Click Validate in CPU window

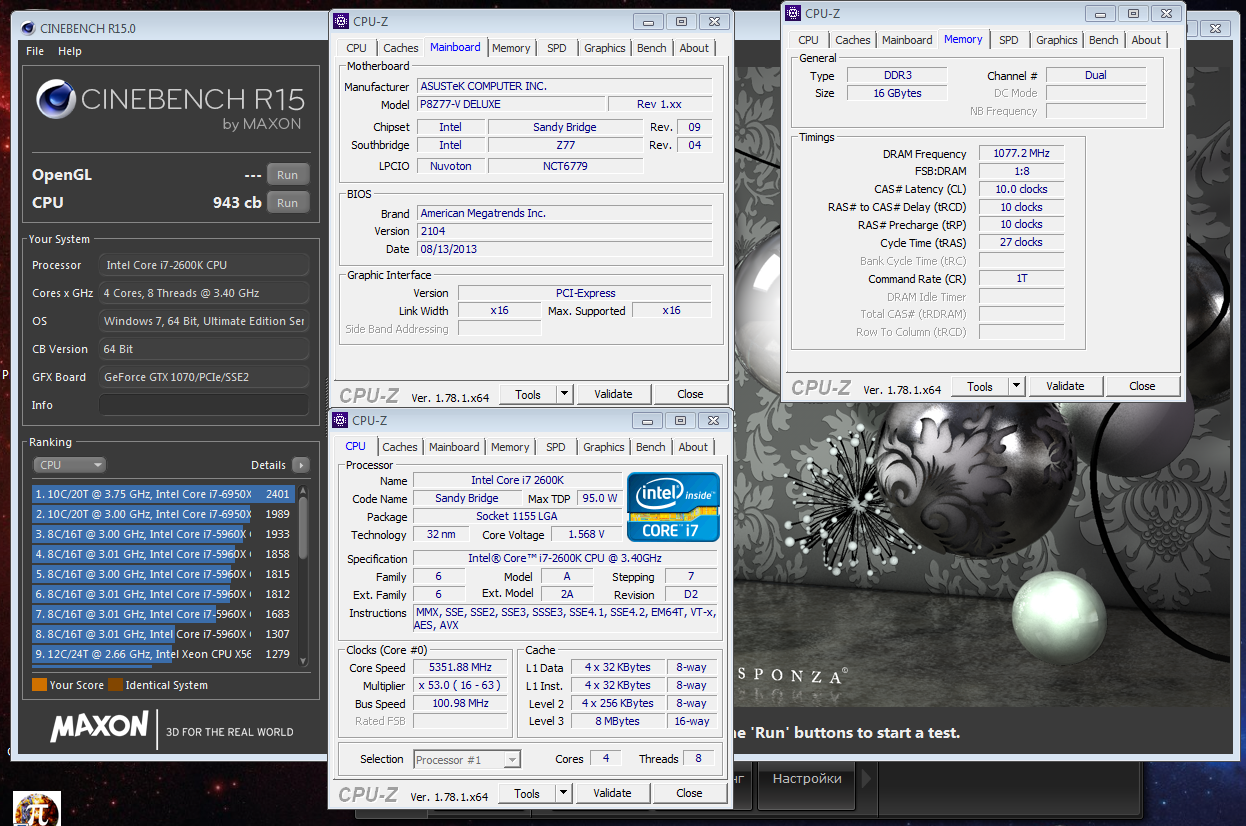612,793
